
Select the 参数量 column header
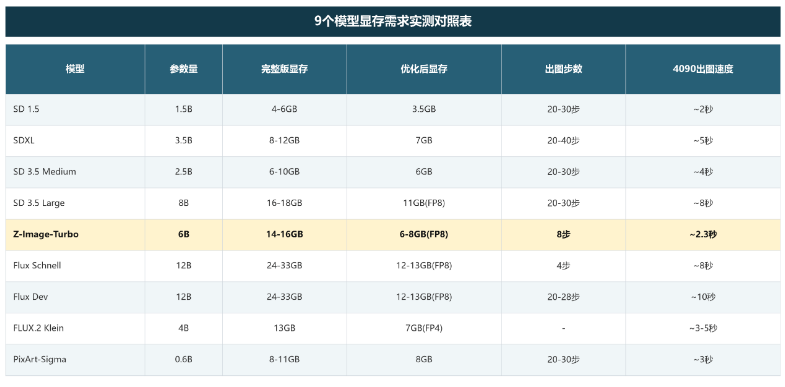point(184,69)
